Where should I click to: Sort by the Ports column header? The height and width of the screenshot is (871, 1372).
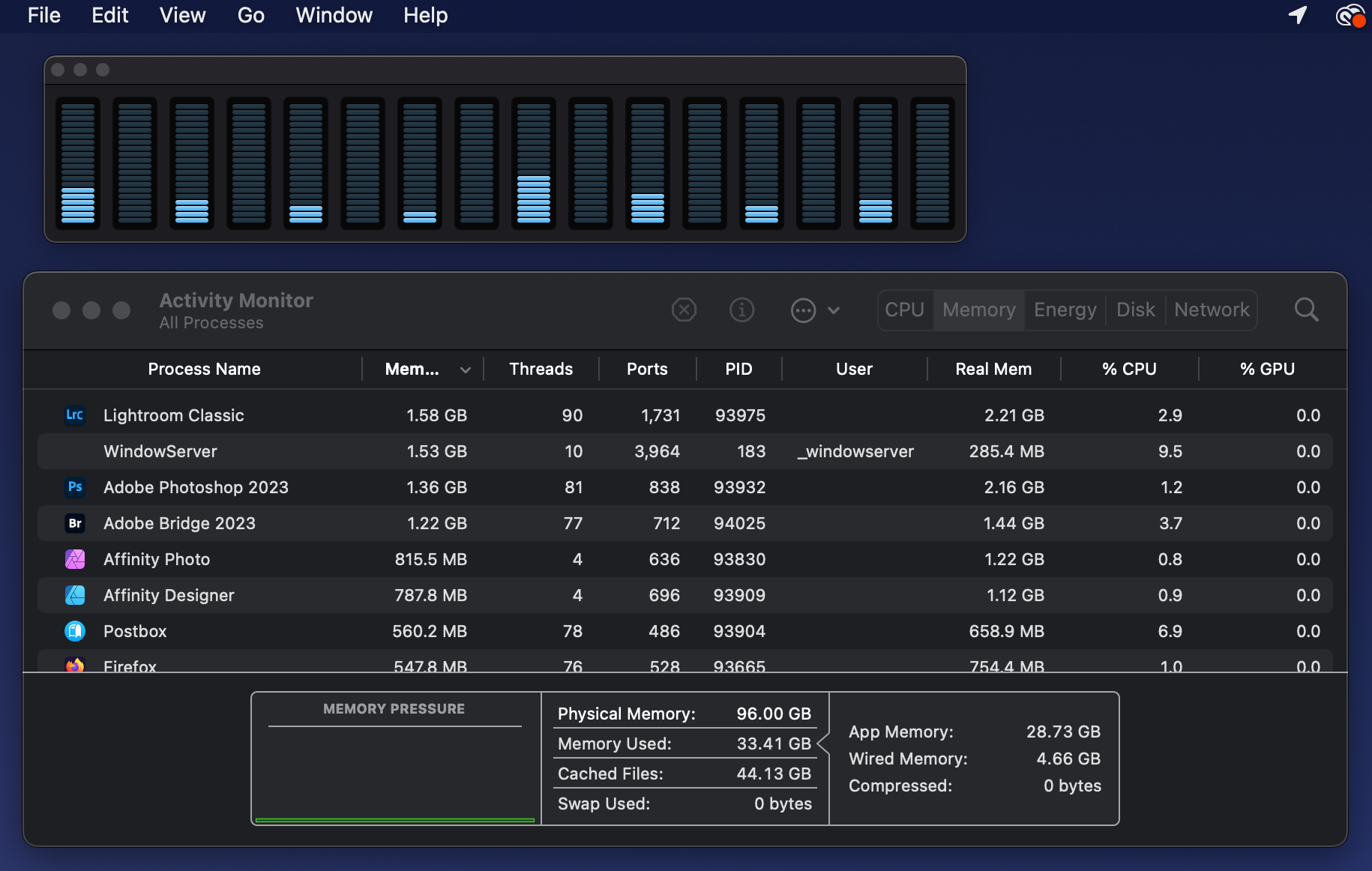pos(647,369)
